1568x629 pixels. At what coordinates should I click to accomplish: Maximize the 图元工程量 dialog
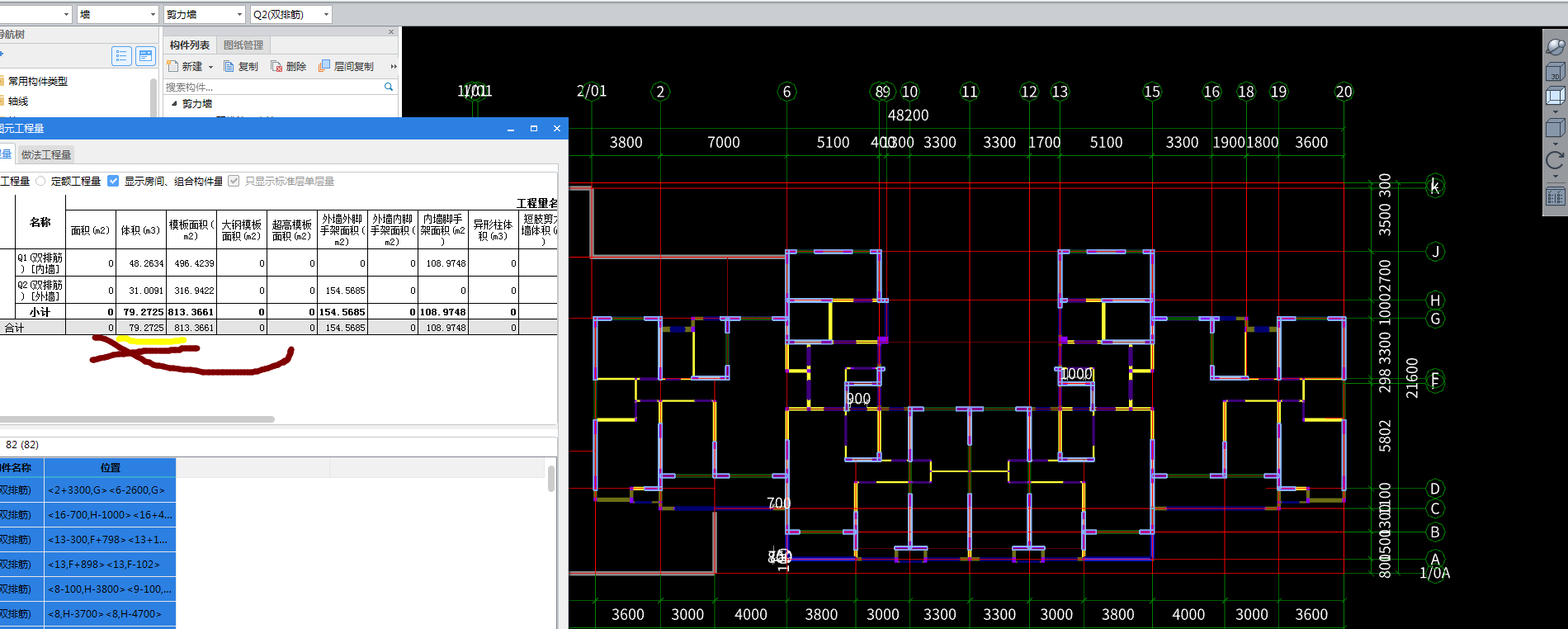click(534, 129)
